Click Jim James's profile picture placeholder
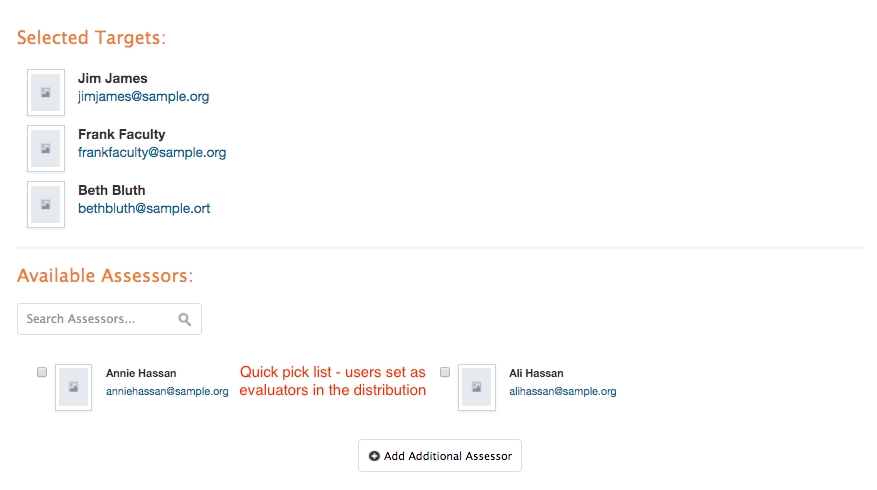 coord(46,92)
